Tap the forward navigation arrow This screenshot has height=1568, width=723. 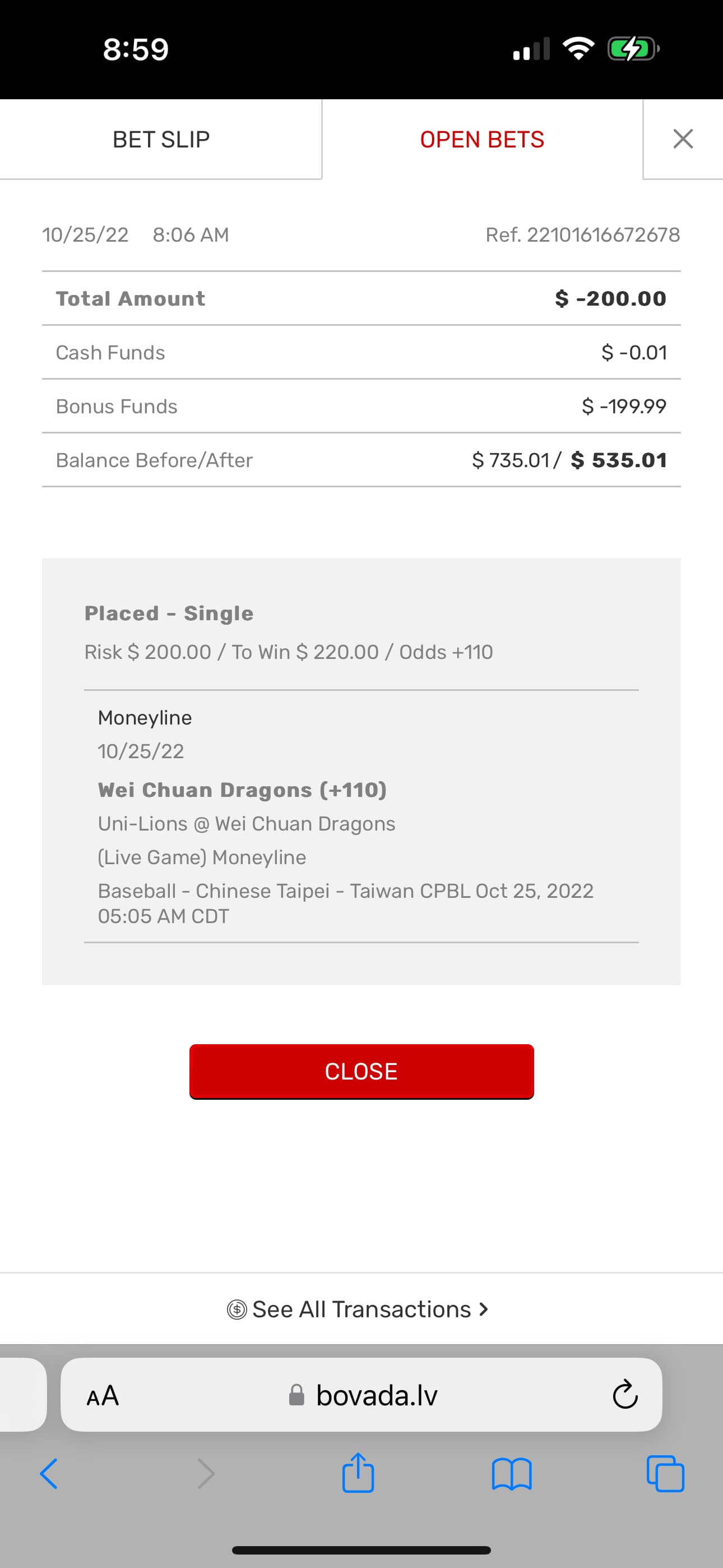[x=206, y=1474]
